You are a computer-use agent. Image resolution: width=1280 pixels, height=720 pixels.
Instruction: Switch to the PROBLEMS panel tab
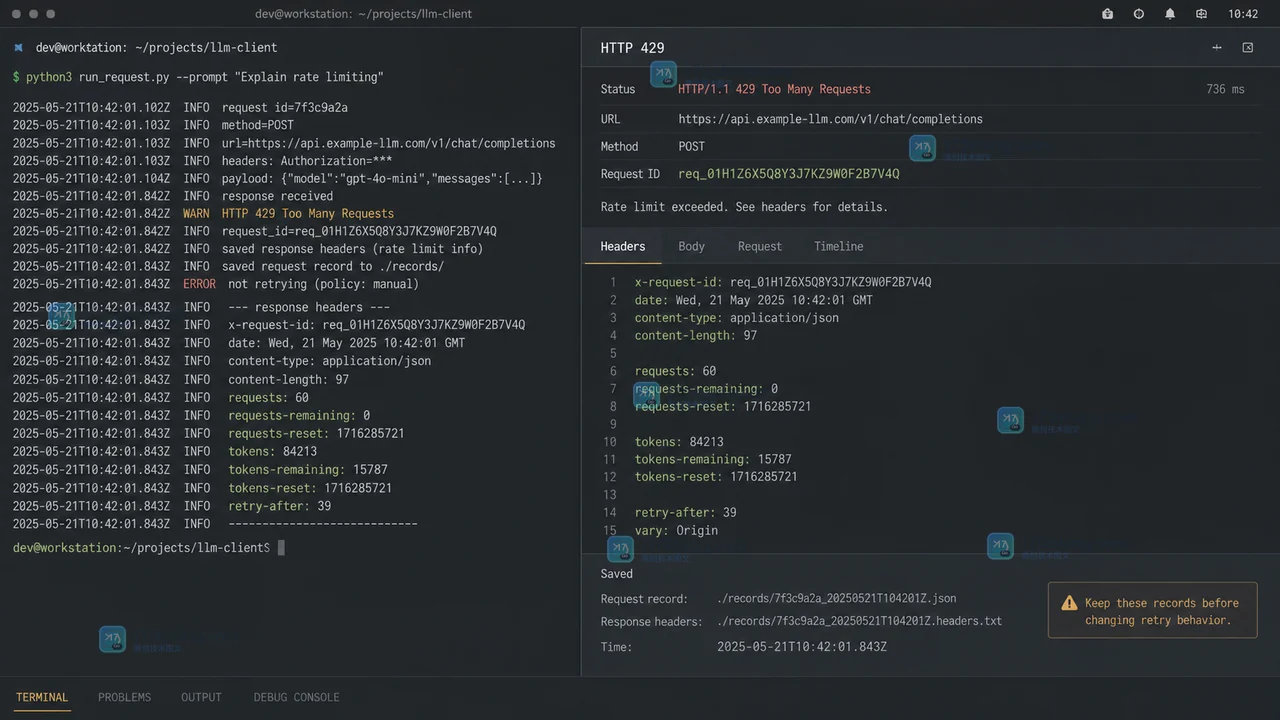[124, 697]
